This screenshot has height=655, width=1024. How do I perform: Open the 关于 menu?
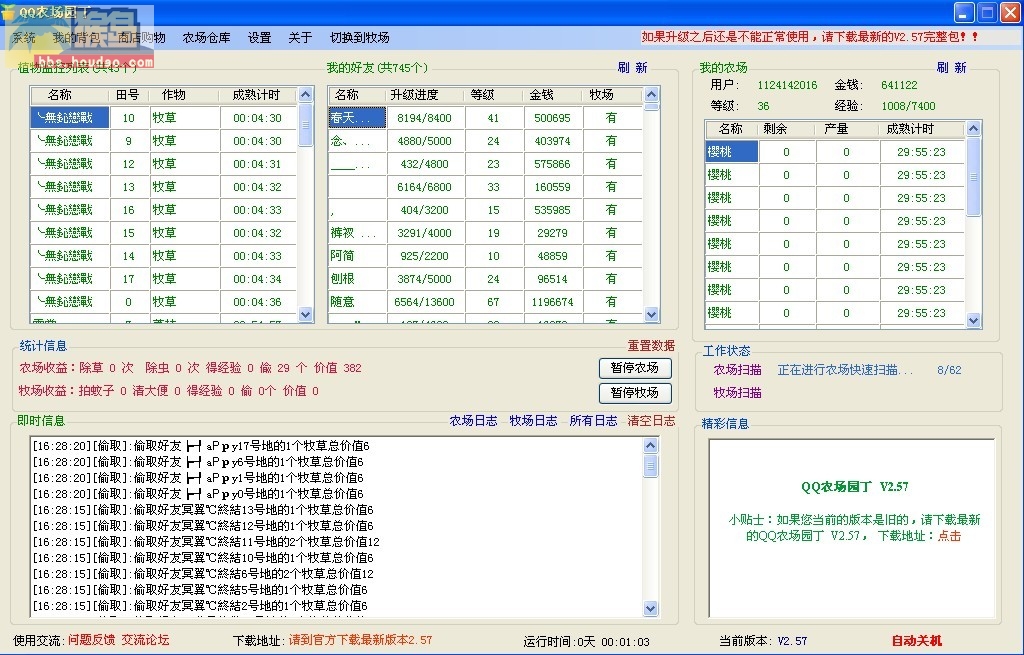300,38
